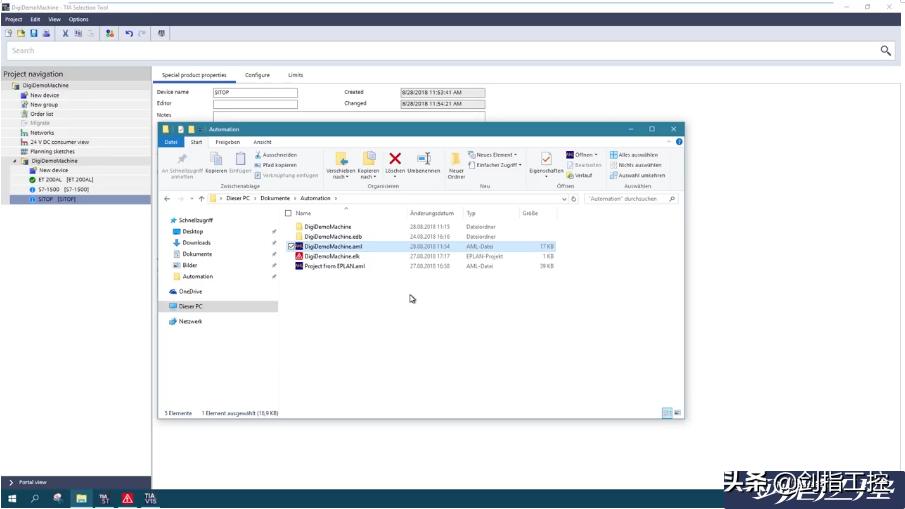Open View menu in TIA Selection Tool
Image resolution: width=905 pixels, height=509 pixels.
pyautogui.click(x=54, y=20)
